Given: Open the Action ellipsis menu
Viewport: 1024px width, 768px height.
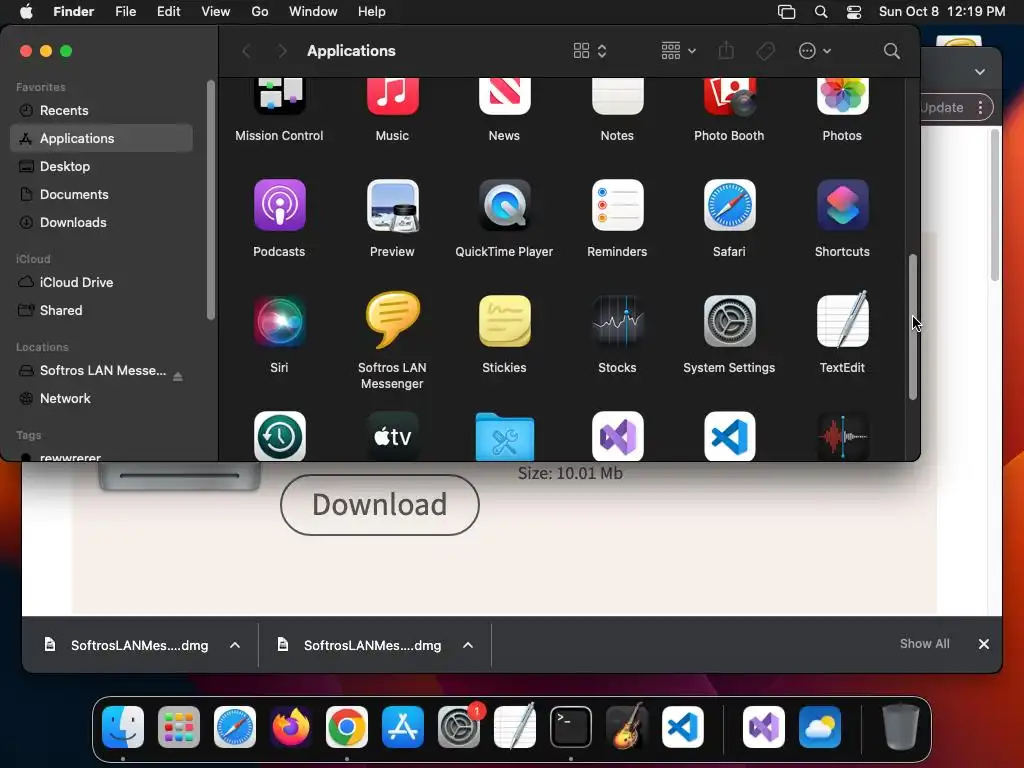Looking at the screenshot, I should [x=814, y=51].
